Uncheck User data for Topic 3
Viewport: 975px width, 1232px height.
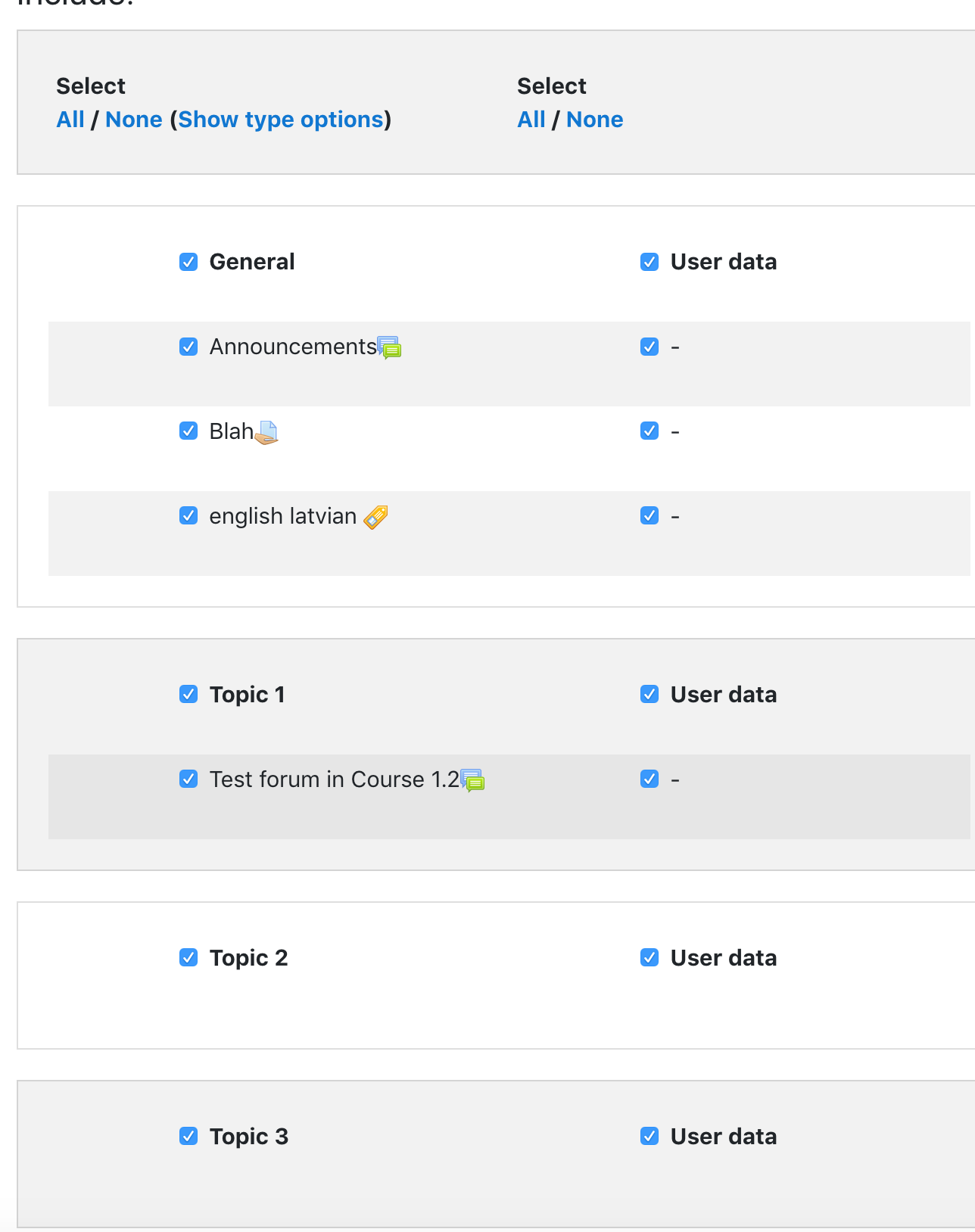649,1136
